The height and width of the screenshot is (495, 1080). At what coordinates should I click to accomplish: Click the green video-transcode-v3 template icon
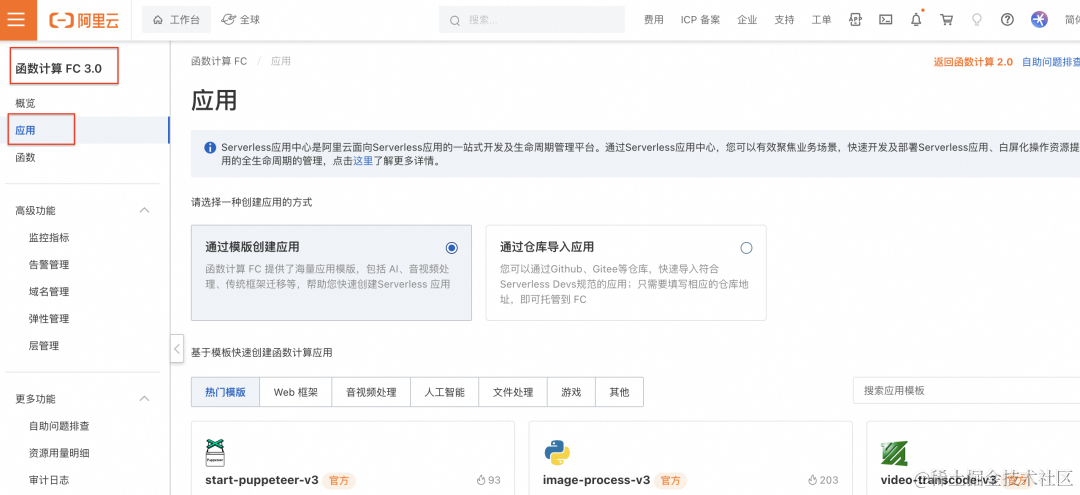(894, 452)
